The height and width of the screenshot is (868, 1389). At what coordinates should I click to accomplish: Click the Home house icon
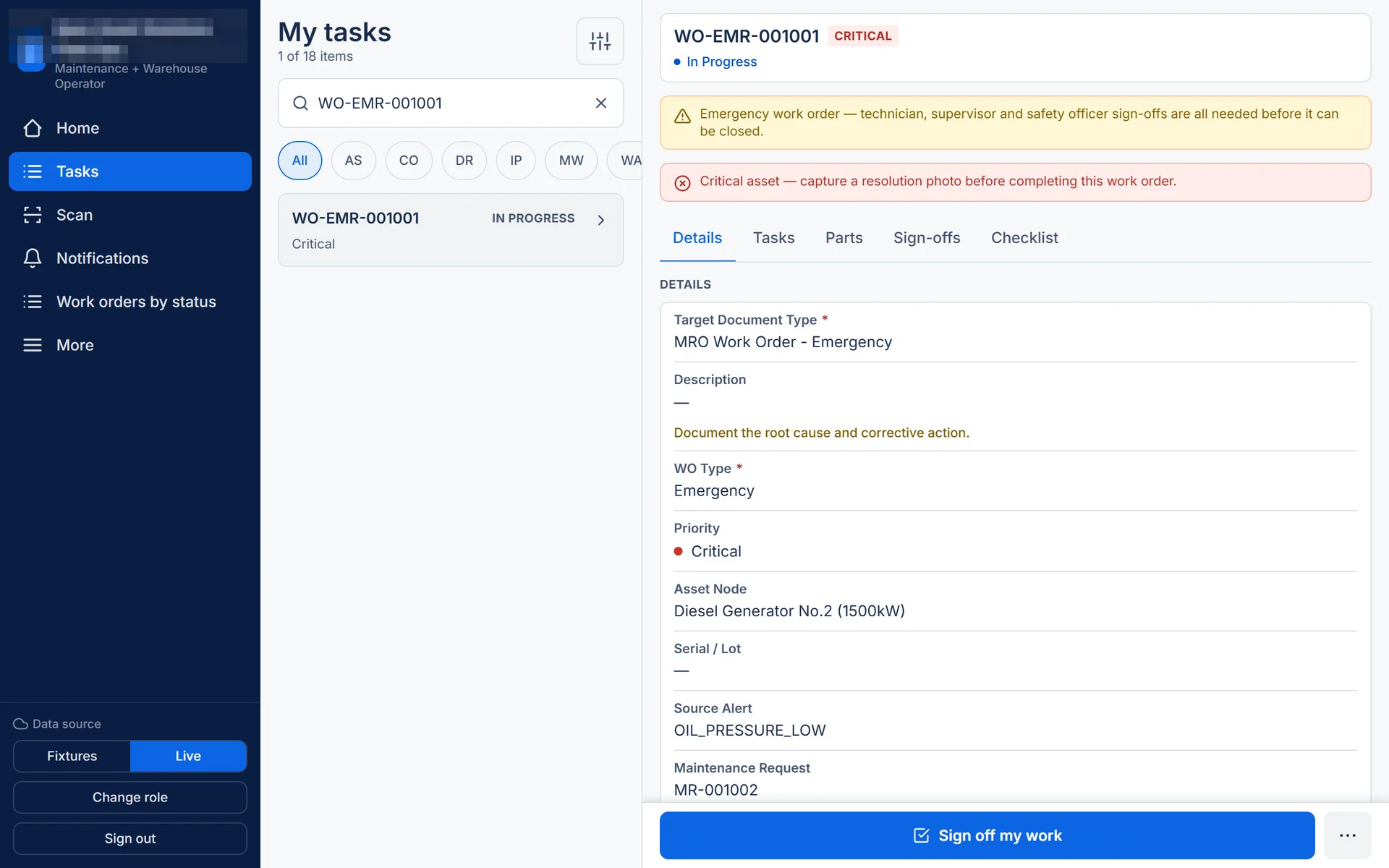click(x=33, y=128)
